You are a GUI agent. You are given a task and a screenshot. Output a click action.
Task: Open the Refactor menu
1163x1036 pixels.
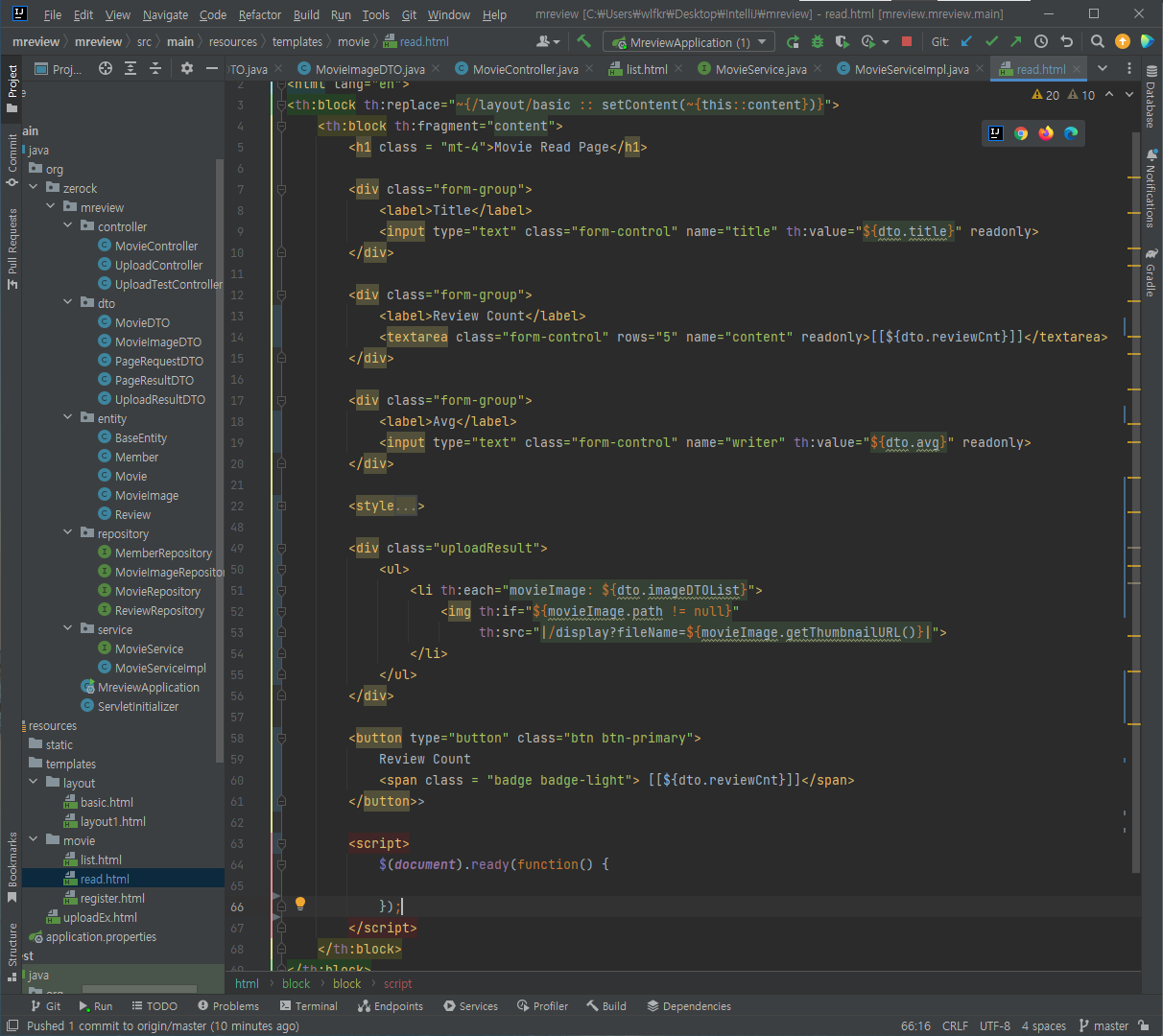(260, 14)
